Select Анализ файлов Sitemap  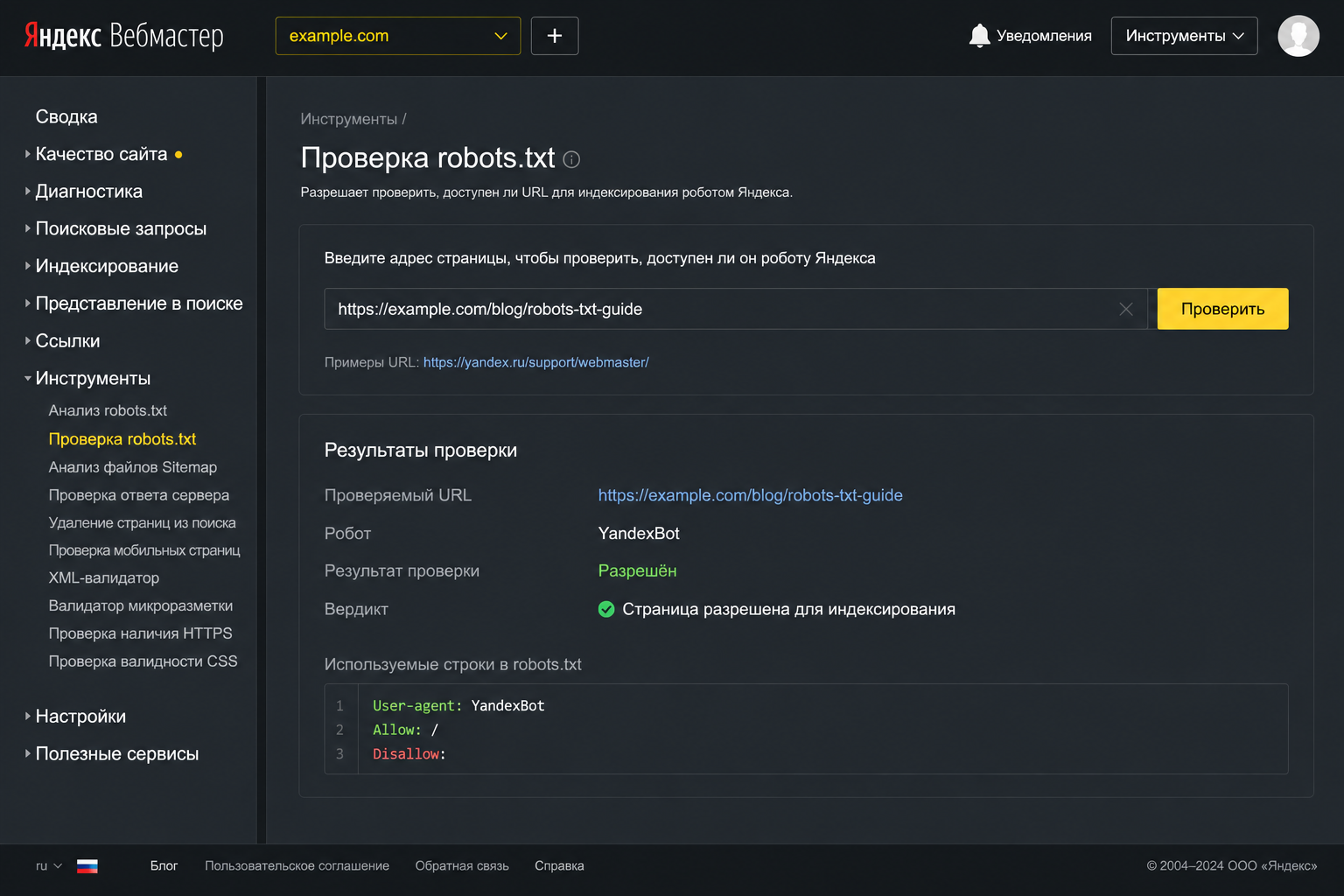click(133, 467)
